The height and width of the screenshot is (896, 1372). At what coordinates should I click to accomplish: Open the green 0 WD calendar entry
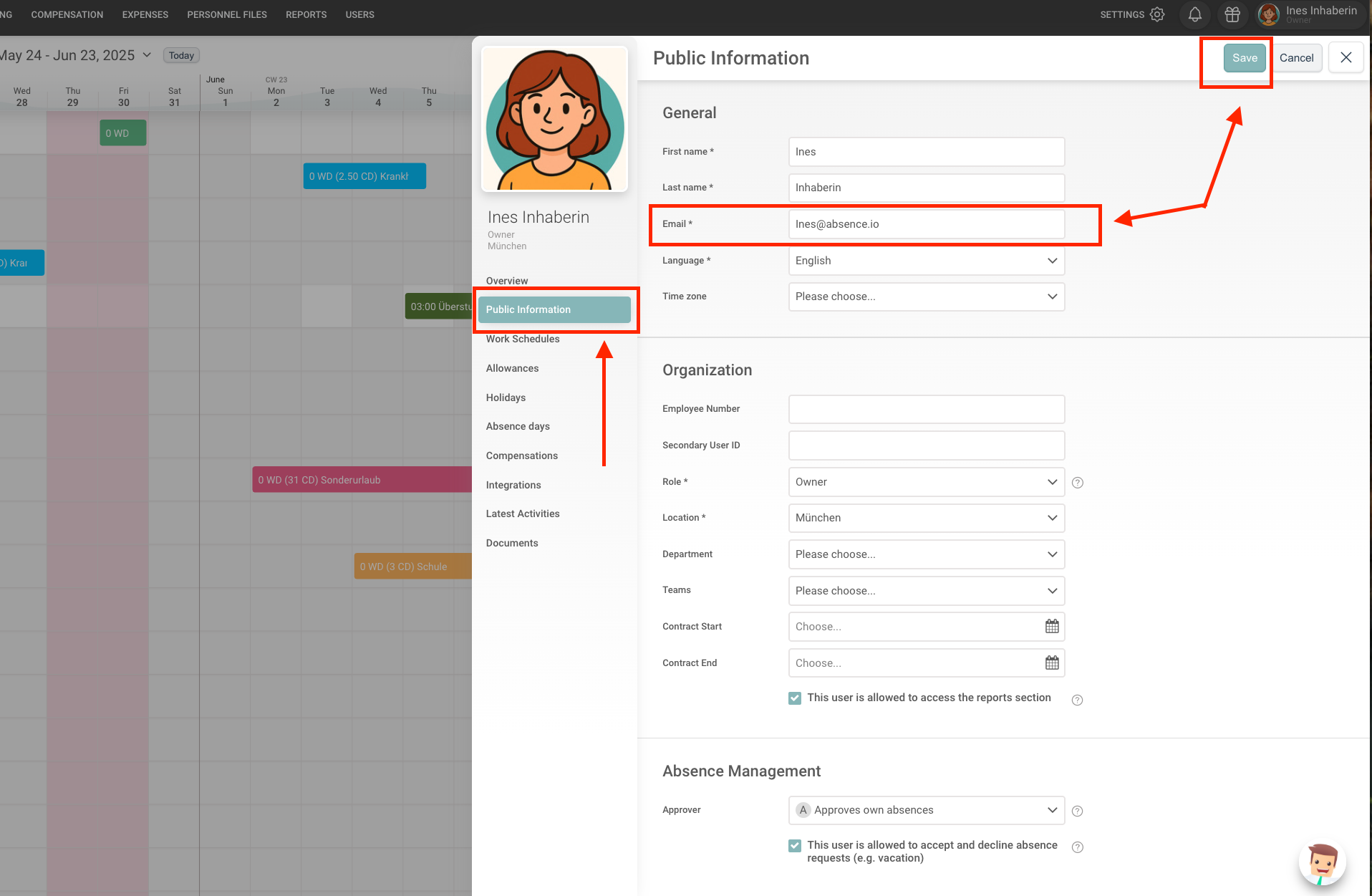point(122,133)
